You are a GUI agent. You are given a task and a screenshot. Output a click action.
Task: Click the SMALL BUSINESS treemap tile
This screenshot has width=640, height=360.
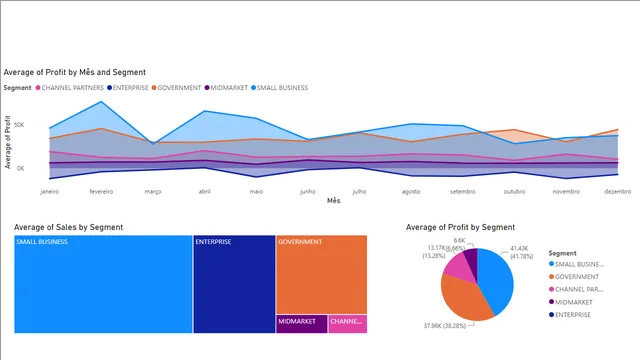(103, 284)
